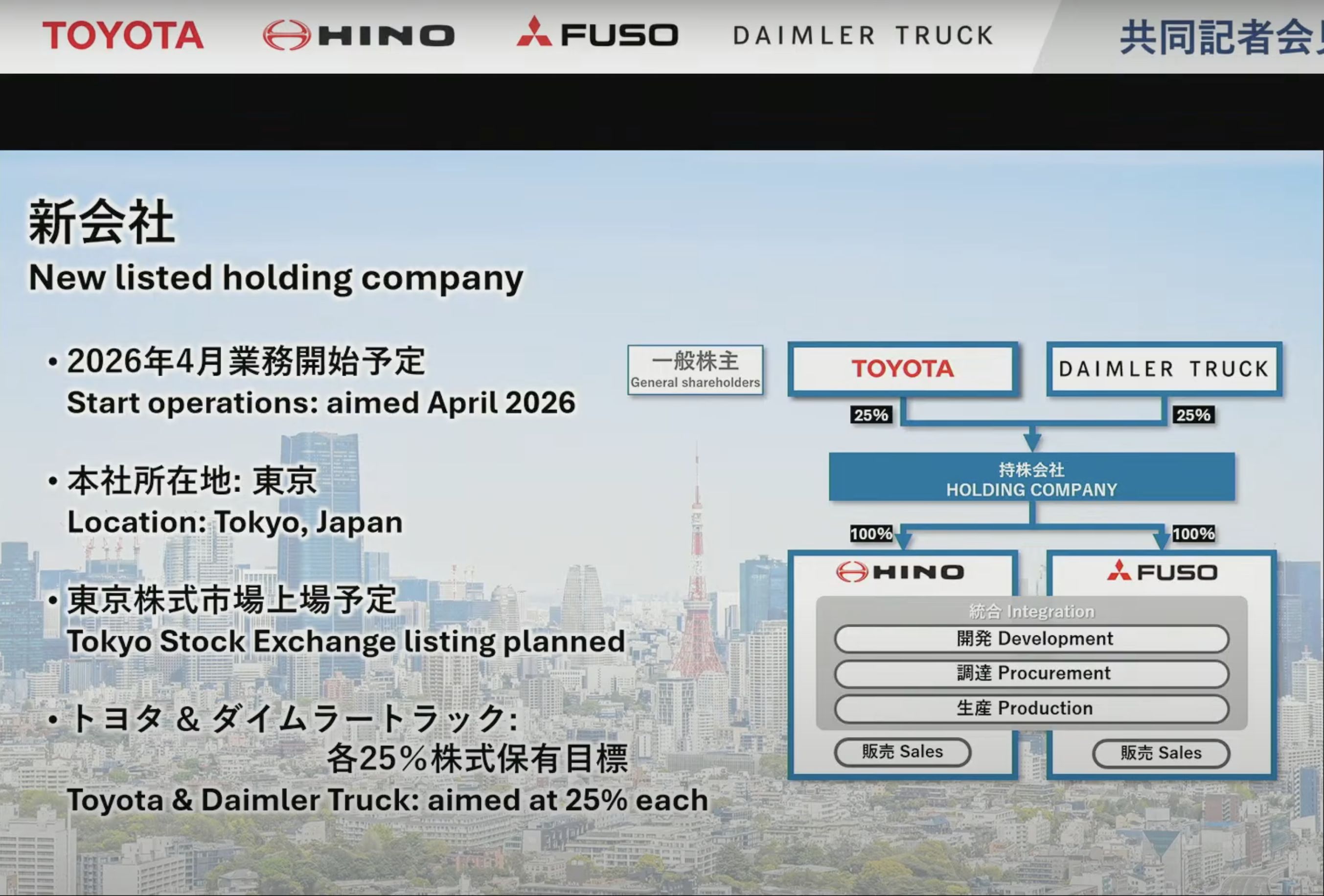The height and width of the screenshot is (896, 1324).
Task: Click the 共同記者会 heading text
Action: coord(1221,37)
